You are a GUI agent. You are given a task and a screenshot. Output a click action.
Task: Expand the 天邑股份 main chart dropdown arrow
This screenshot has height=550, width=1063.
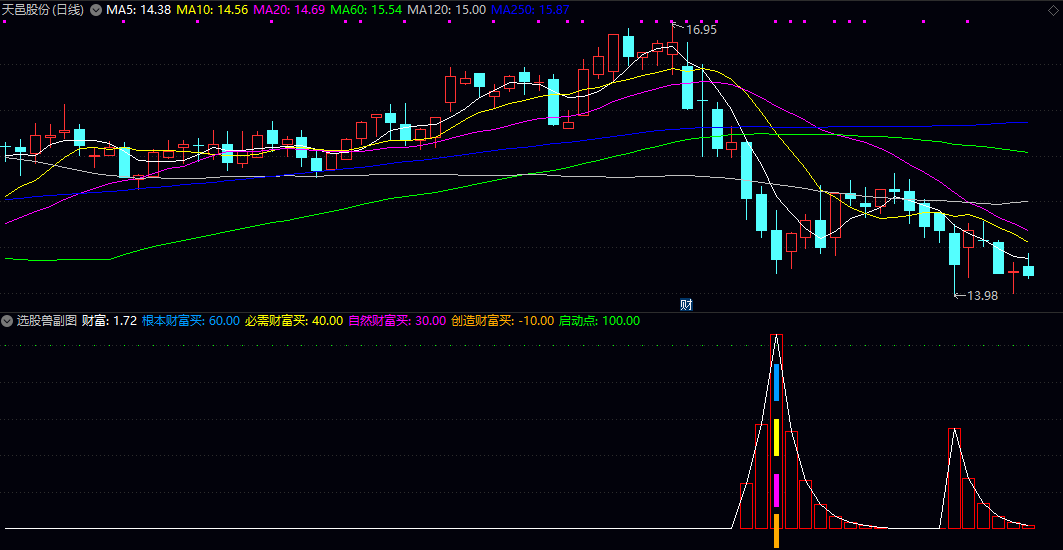pyautogui.click(x=96, y=10)
